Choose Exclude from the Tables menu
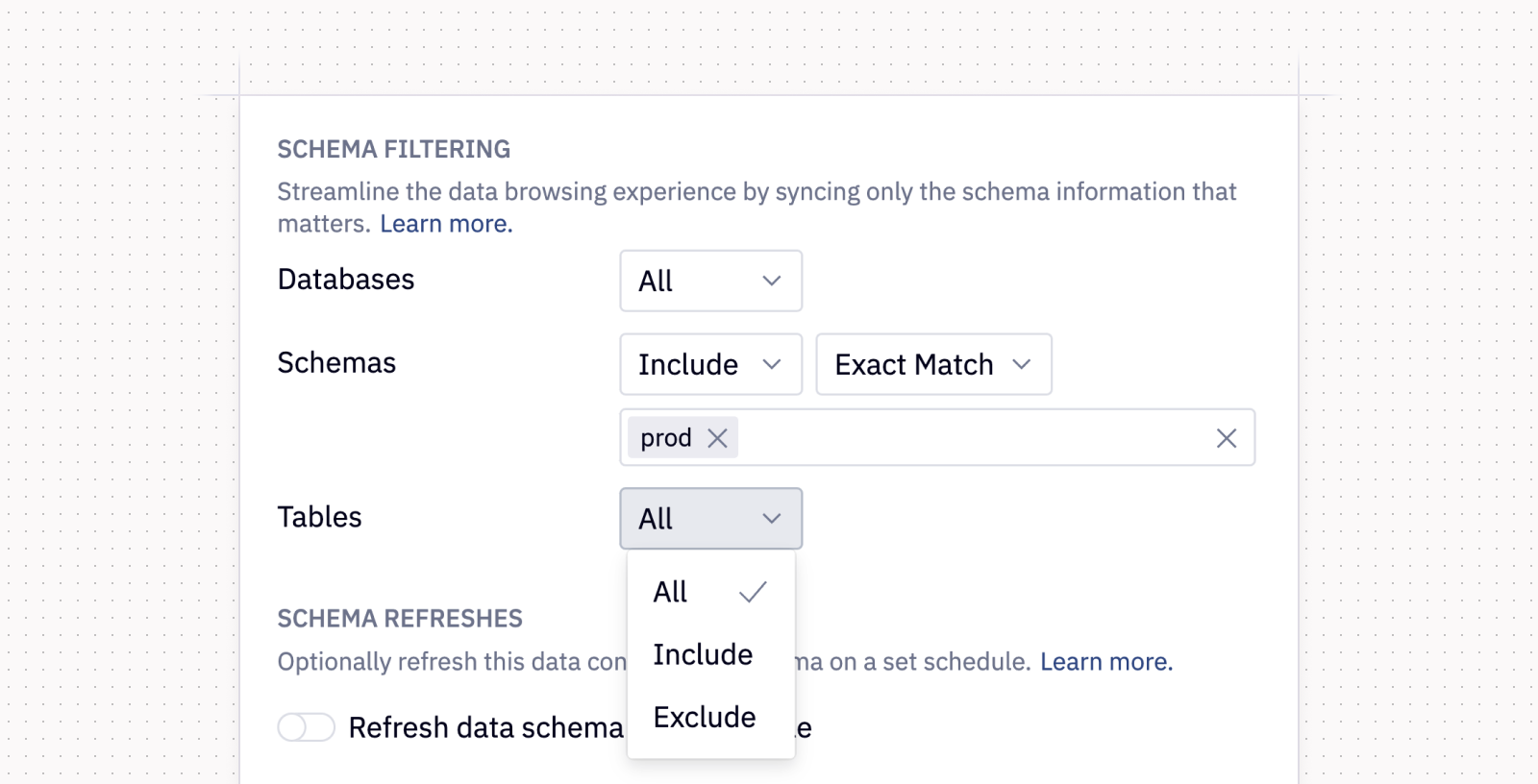 [x=705, y=717]
